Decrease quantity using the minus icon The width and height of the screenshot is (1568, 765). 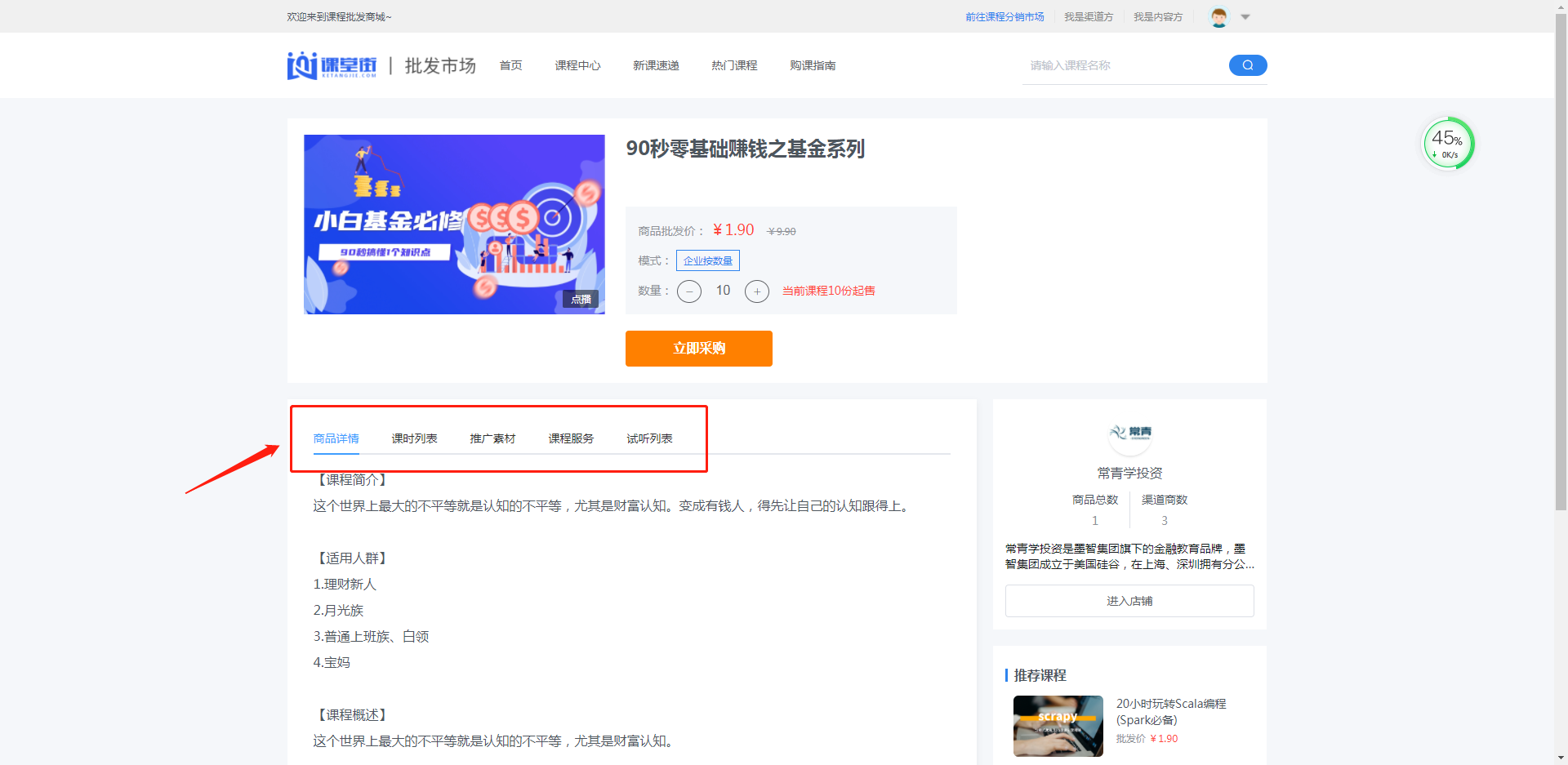point(688,291)
